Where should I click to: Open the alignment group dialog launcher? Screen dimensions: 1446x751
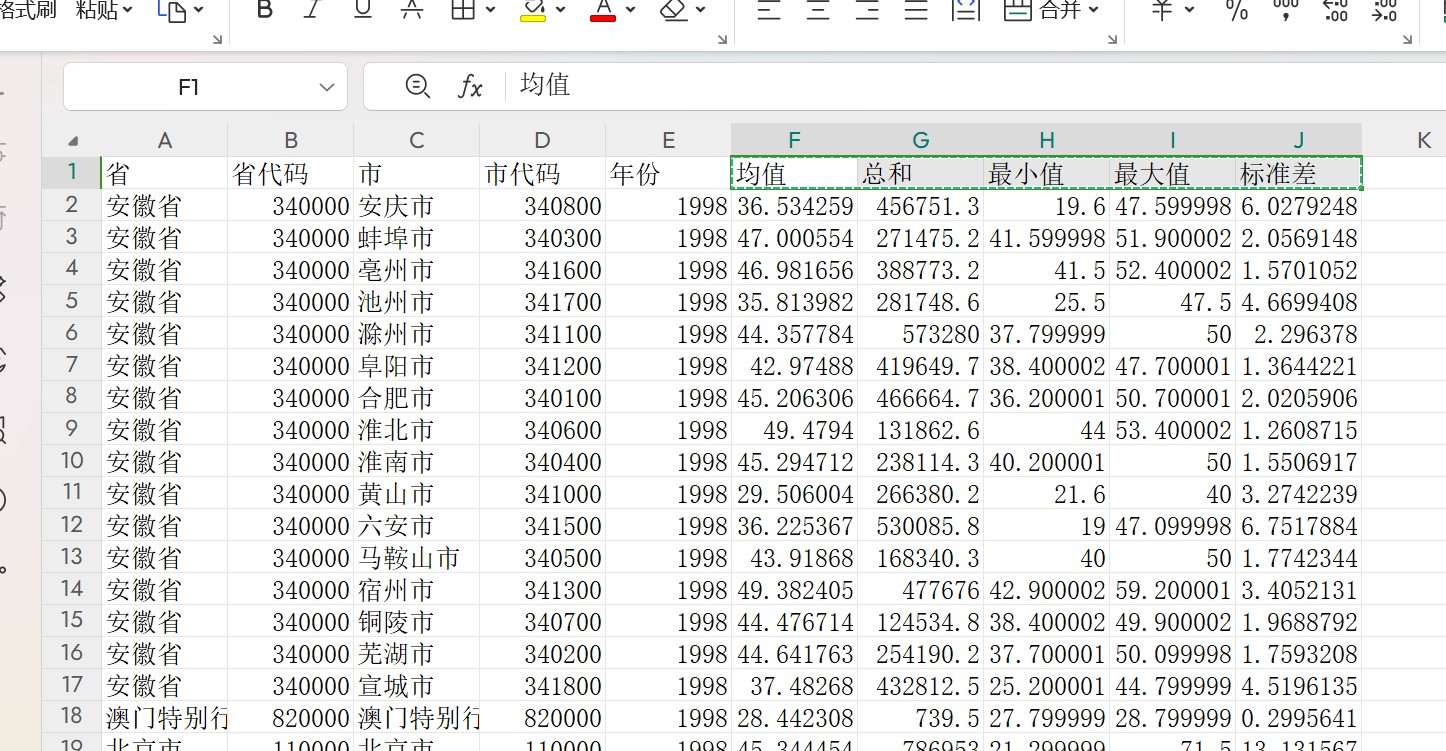click(x=1112, y=39)
